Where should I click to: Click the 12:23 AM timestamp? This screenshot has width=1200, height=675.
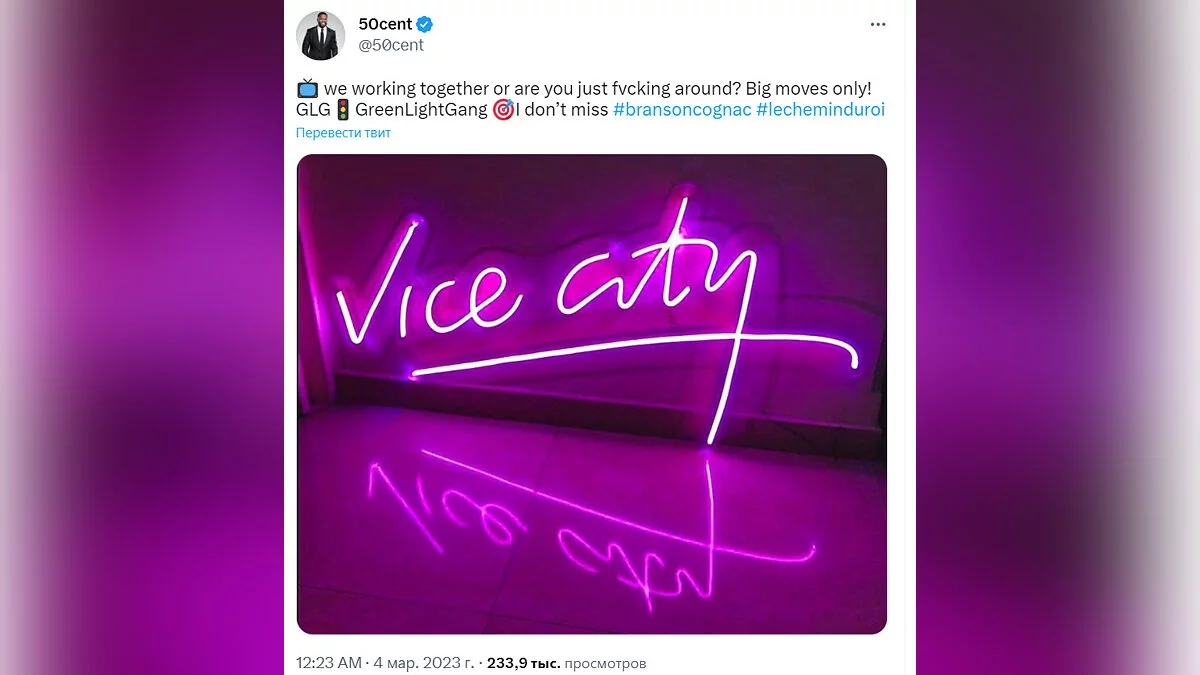[x=329, y=662]
